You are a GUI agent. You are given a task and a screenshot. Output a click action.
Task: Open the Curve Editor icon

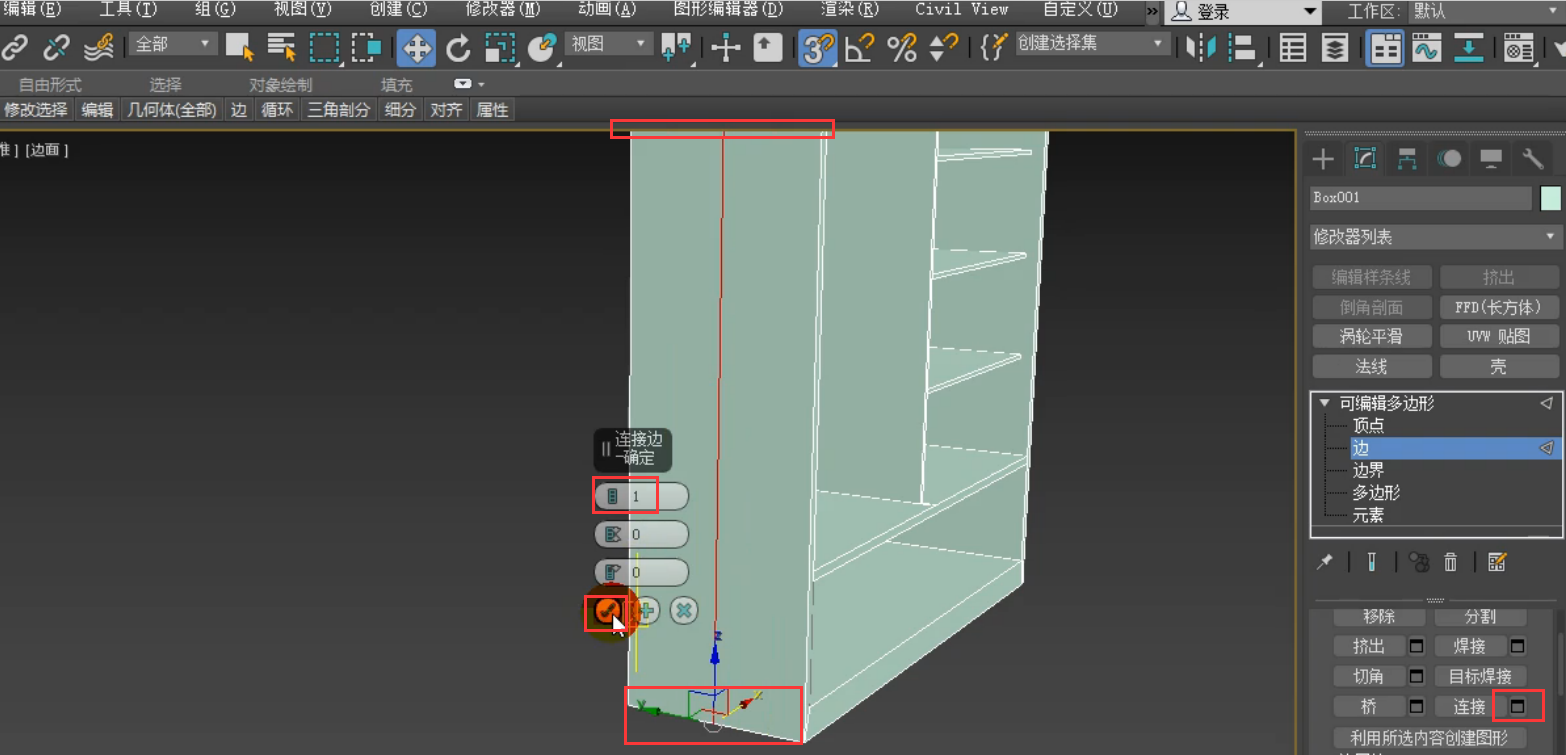(1426, 47)
